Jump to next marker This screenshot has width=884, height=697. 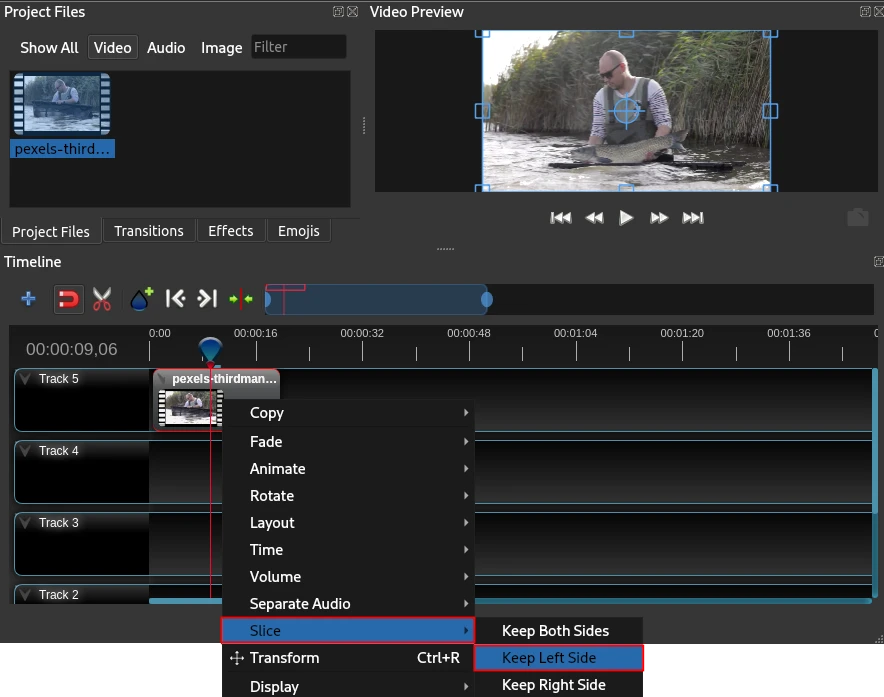pos(207,299)
